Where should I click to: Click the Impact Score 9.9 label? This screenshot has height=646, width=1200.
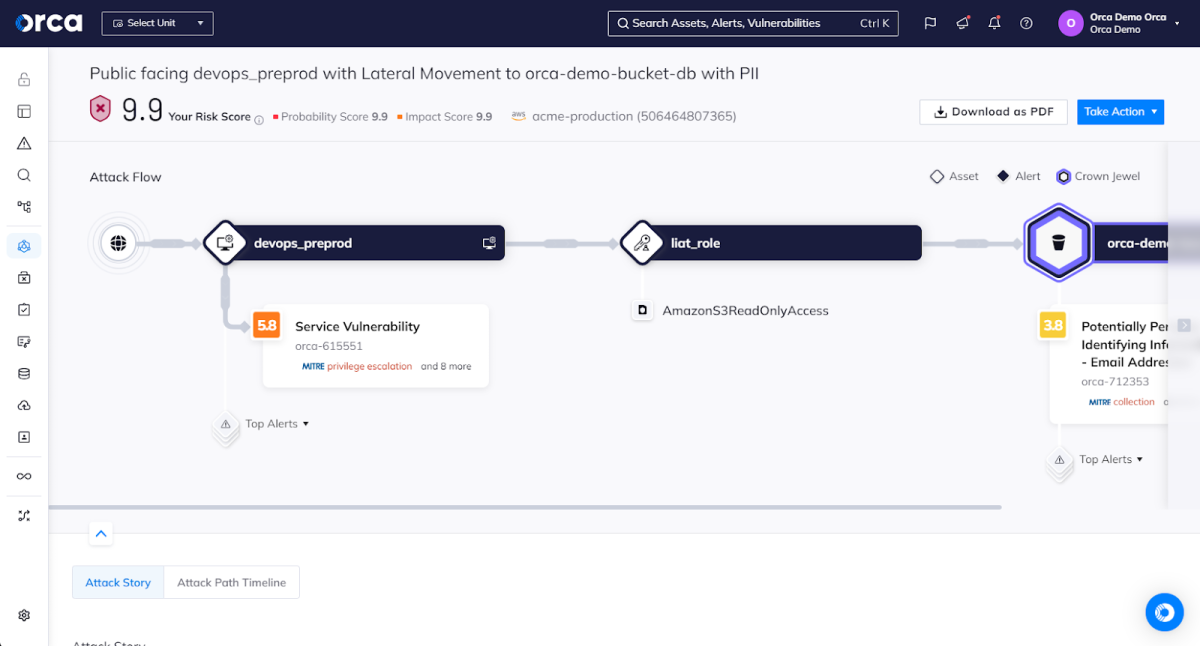[444, 117]
